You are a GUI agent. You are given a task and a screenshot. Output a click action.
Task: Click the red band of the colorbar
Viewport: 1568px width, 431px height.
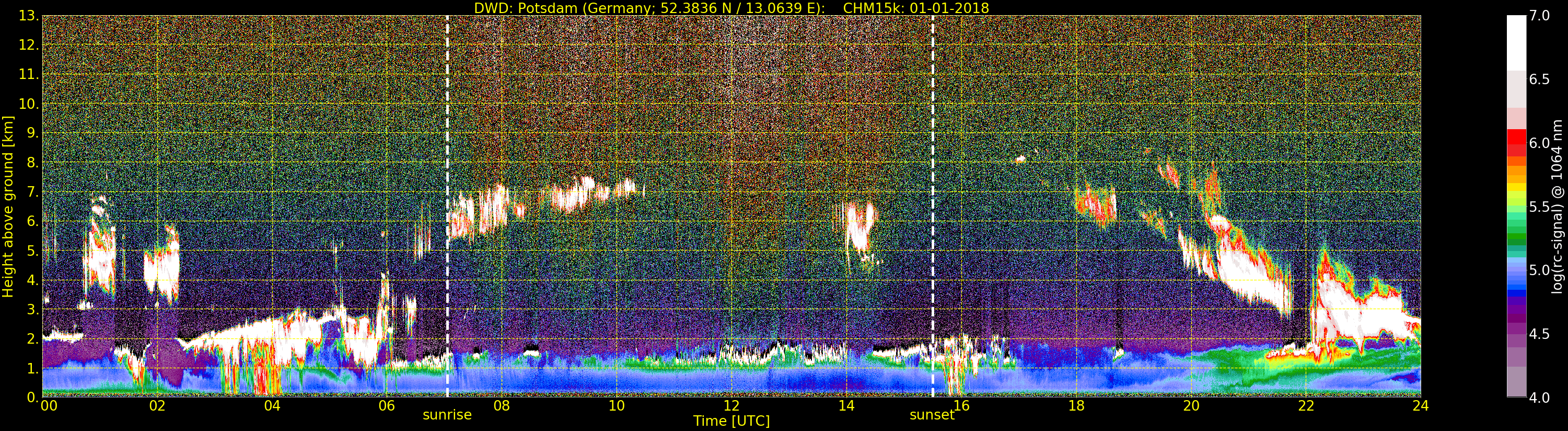pyautogui.click(x=1516, y=143)
